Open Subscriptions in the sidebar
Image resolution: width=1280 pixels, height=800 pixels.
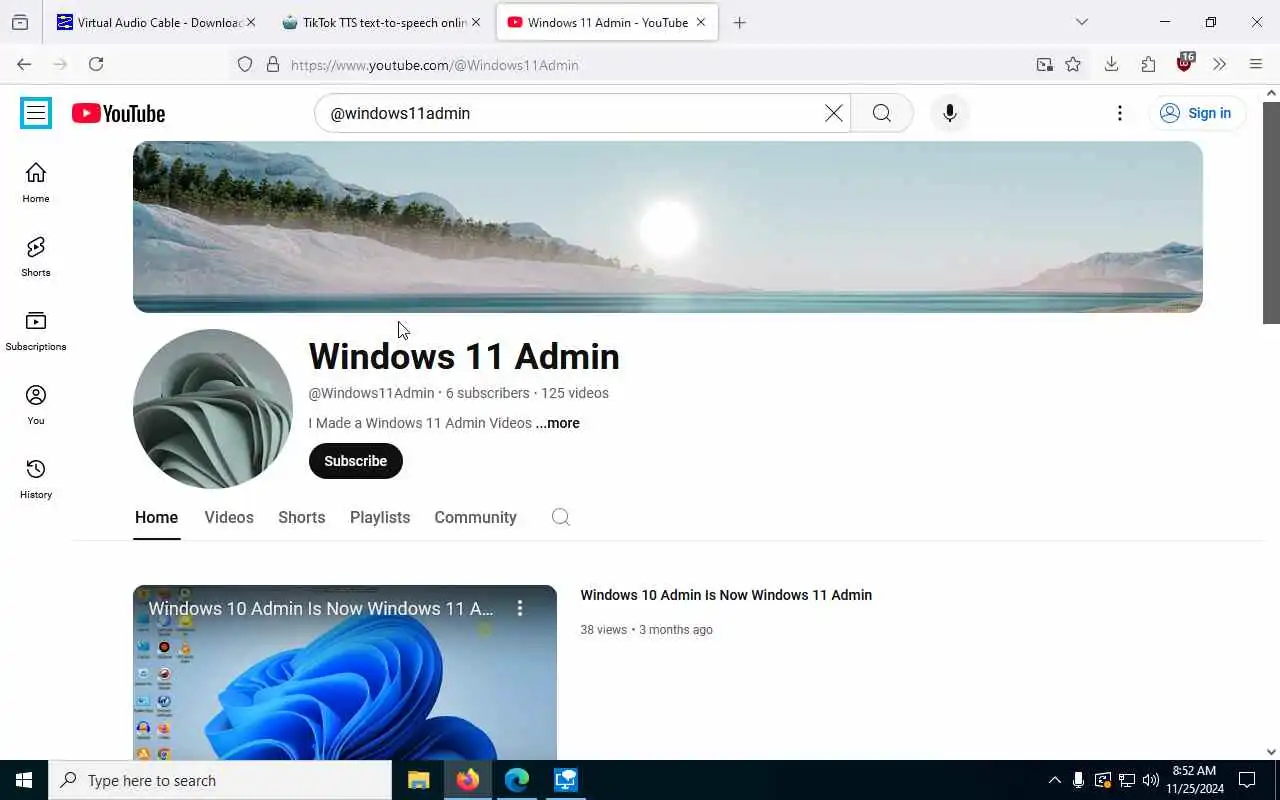pyautogui.click(x=36, y=331)
